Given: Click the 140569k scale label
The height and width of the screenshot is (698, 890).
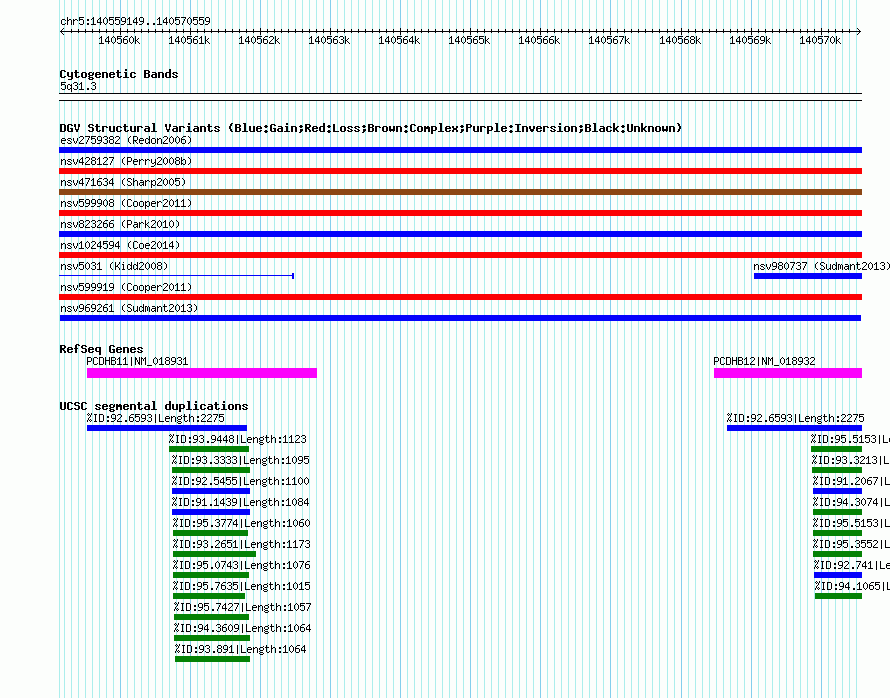Looking at the screenshot, I should [750, 40].
